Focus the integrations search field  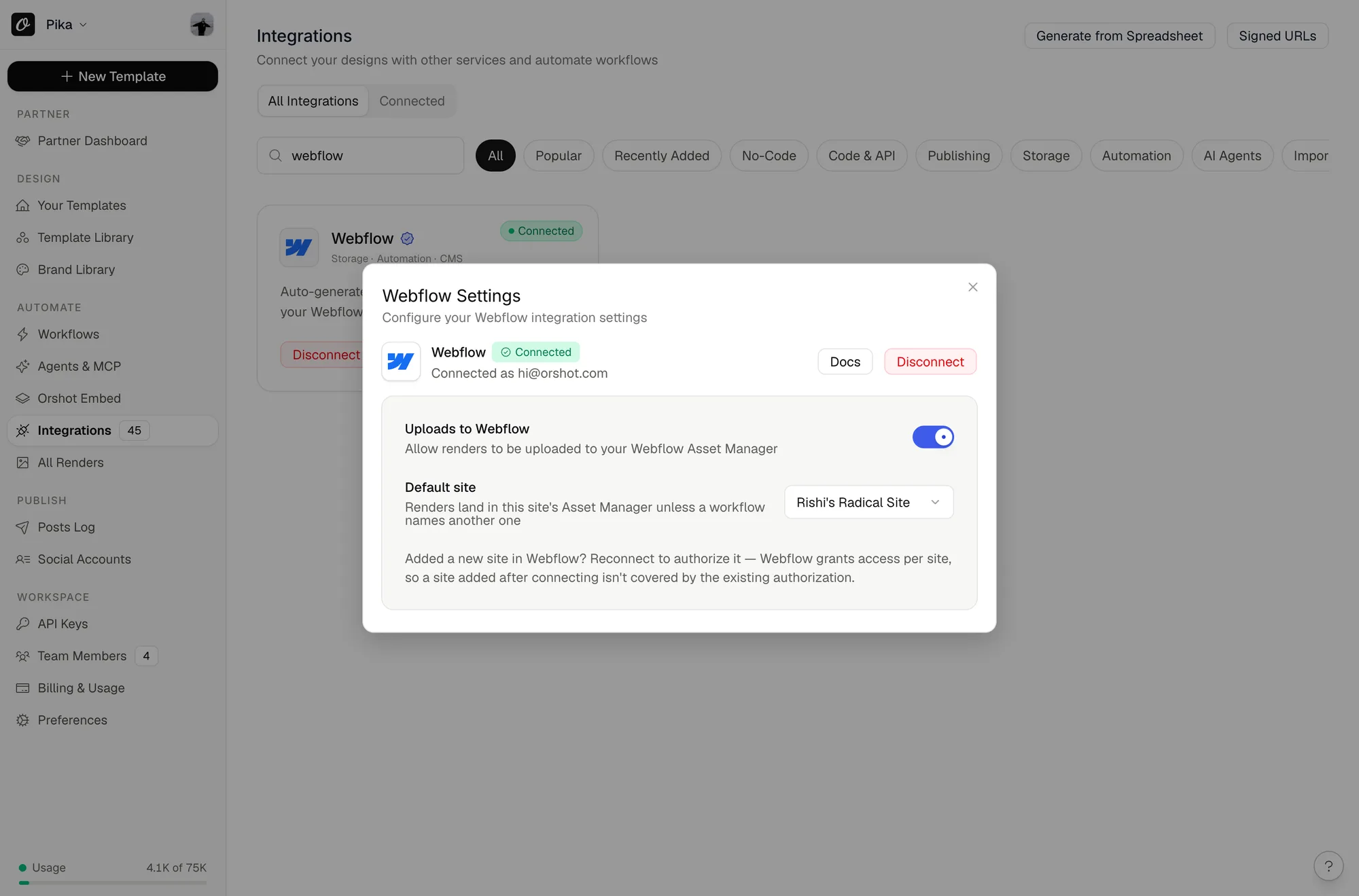[361, 156]
